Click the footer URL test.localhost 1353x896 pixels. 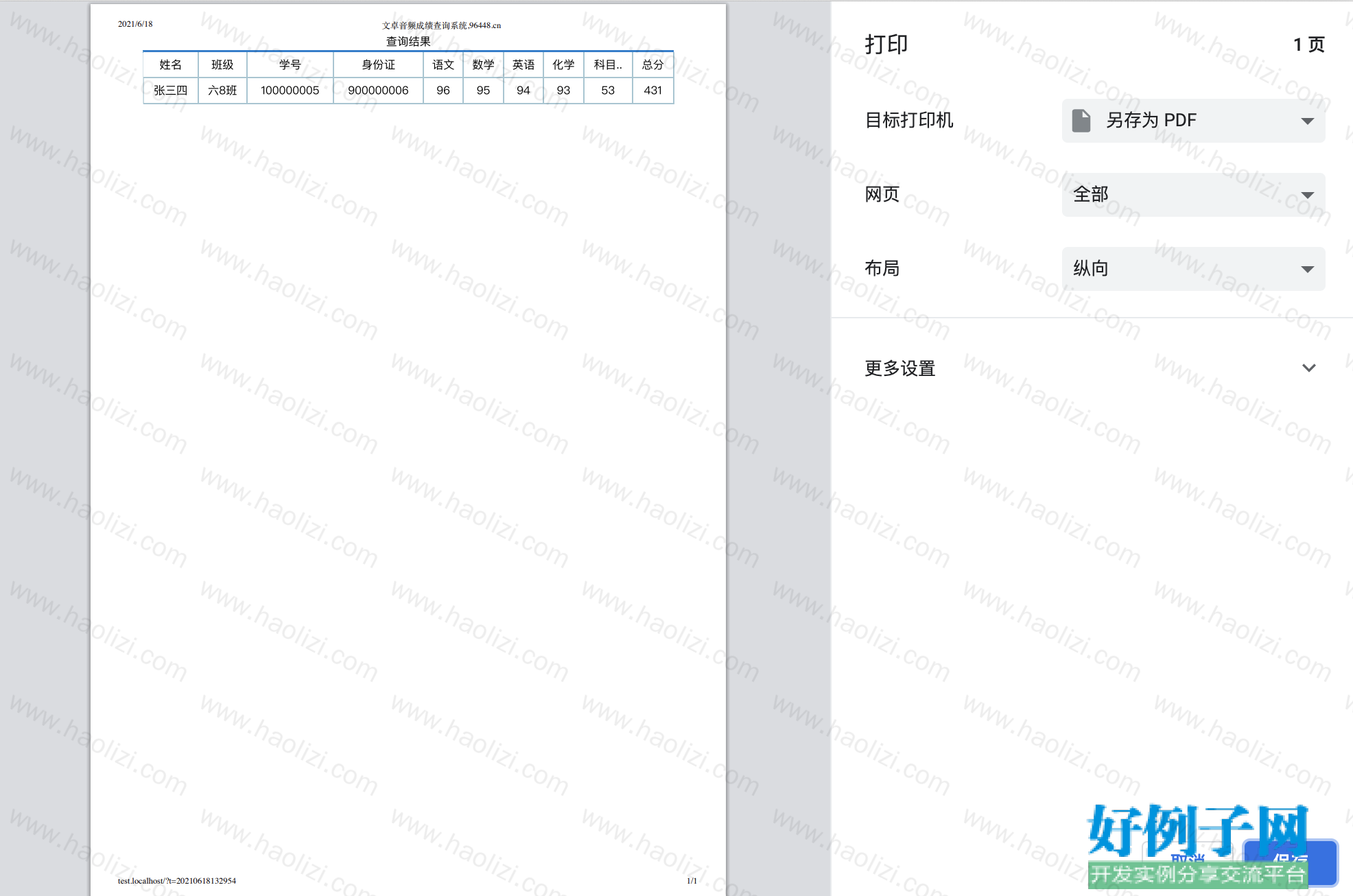click(177, 880)
